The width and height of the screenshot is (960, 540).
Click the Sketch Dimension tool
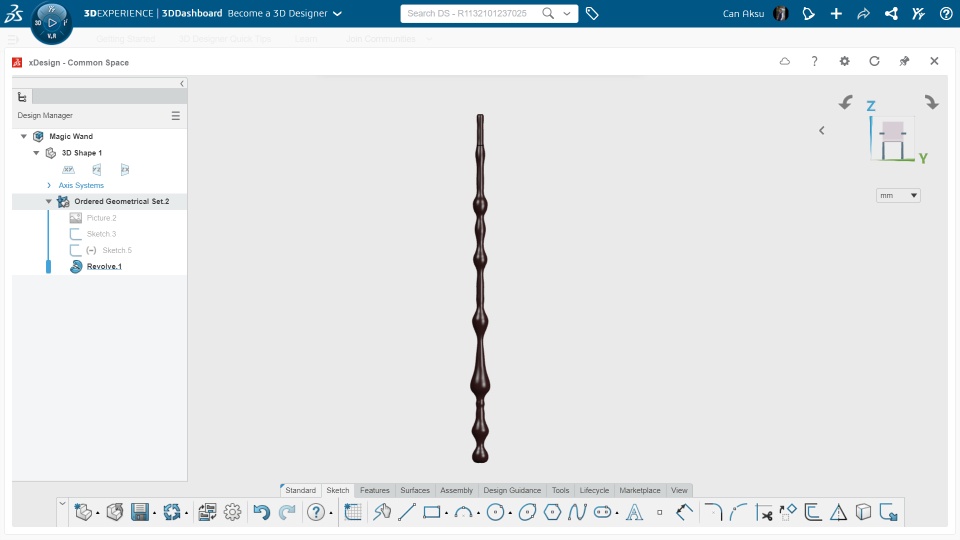[684, 512]
